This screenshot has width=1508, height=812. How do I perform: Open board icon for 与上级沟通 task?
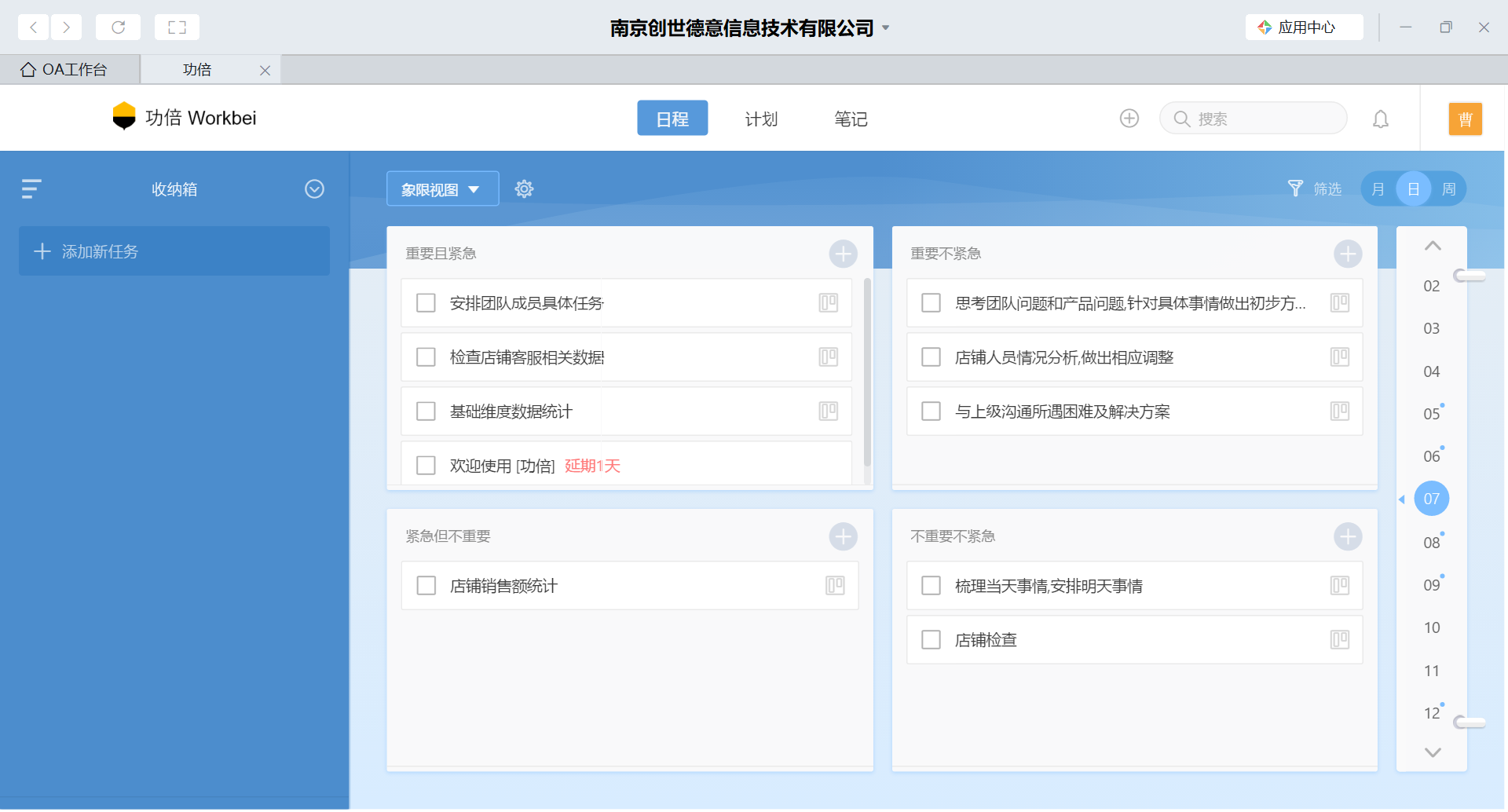[x=1340, y=411]
